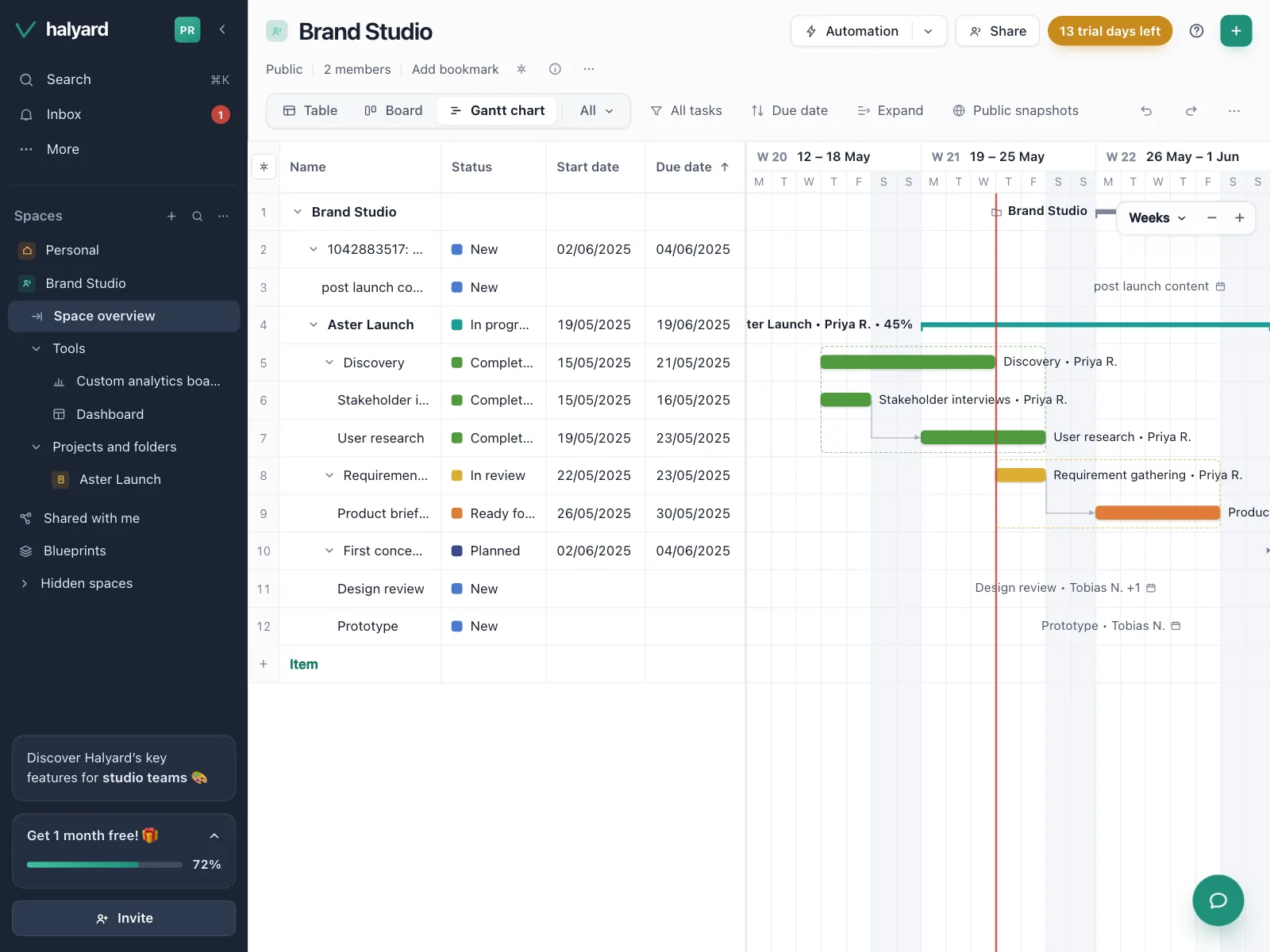Click the Due date sort button
The image size is (1270, 952).
789,111
